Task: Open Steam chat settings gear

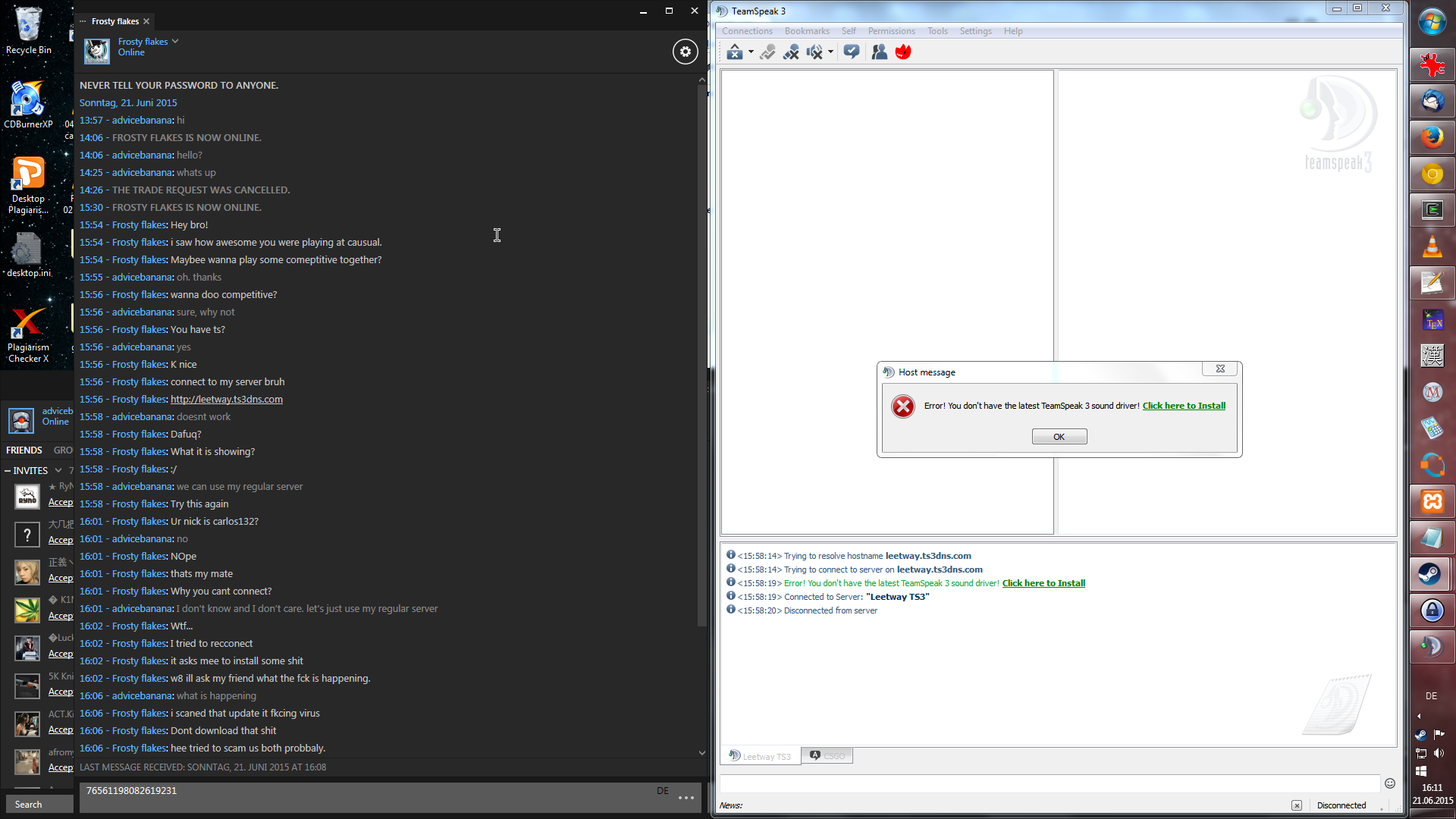Action: (x=685, y=52)
